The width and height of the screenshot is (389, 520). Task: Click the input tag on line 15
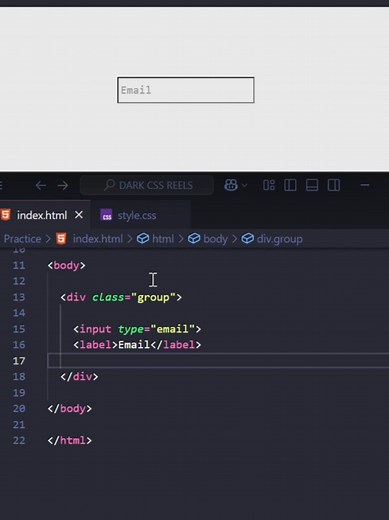point(95,329)
